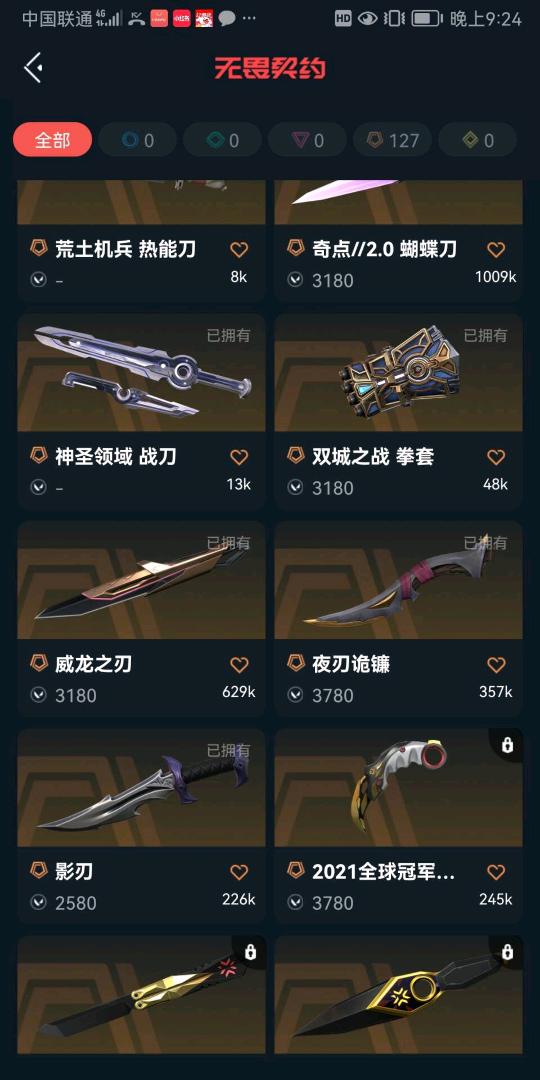The height and width of the screenshot is (1080, 540).
Task: Tap the 夜刃诡镰 knife image
Action: [x=398, y=580]
